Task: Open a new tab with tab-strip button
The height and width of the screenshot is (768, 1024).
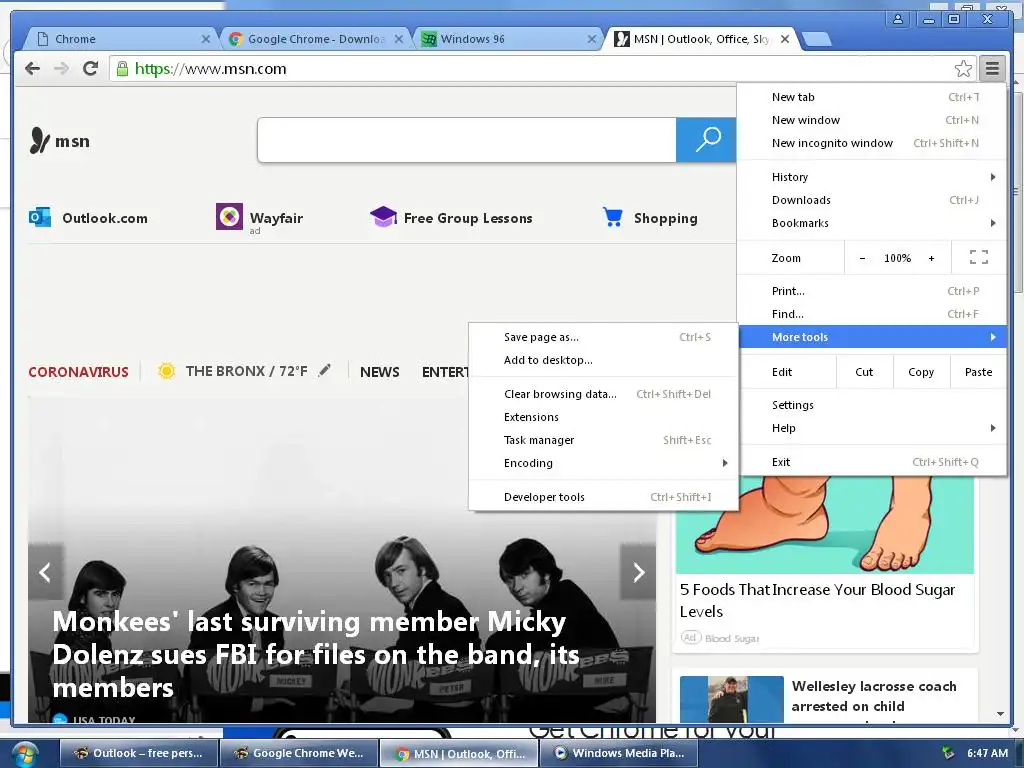Action: coord(816,39)
